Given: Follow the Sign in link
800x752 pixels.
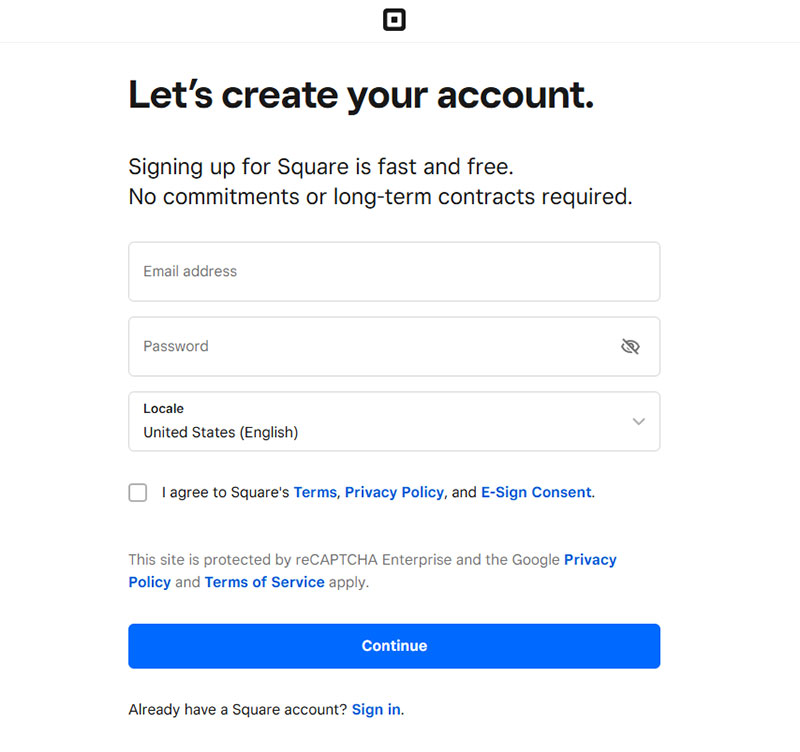Looking at the screenshot, I should pos(376,710).
